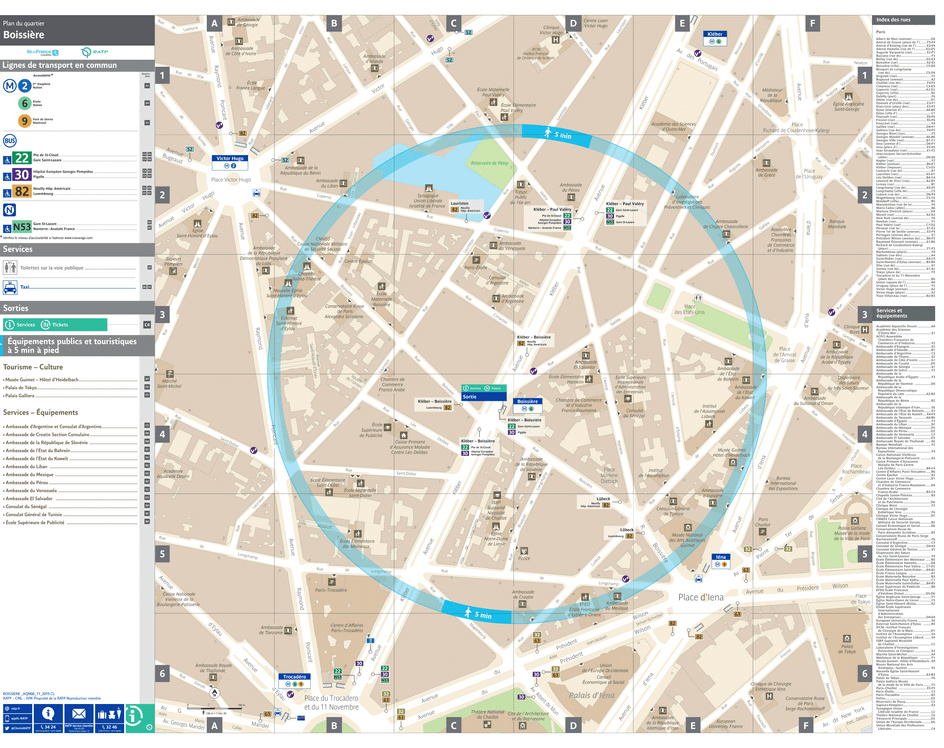
Task: Click the Metro line 6 icon
Action: click(24, 103)
